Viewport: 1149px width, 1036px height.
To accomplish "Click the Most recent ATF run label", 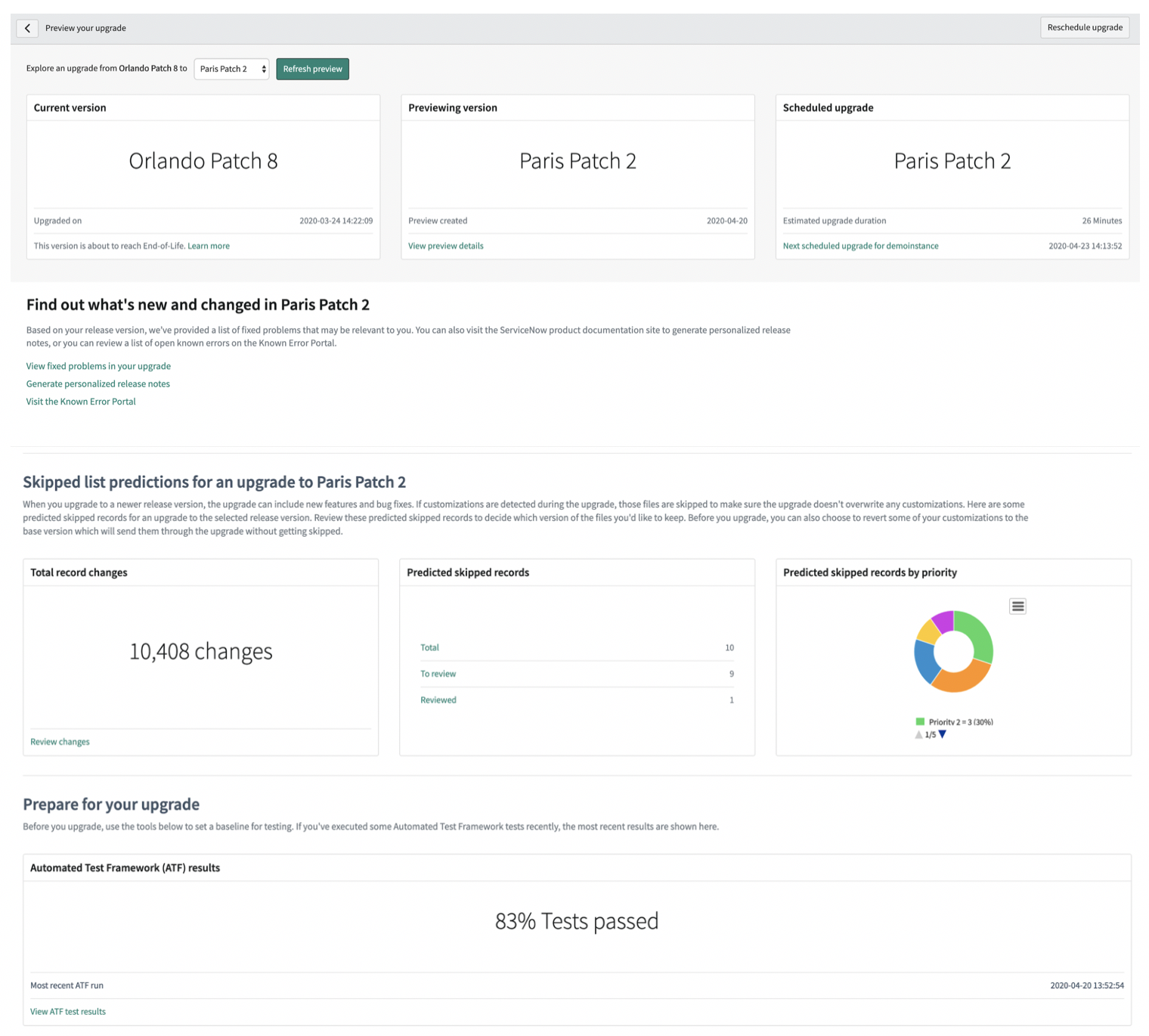I will coord(67,985).
